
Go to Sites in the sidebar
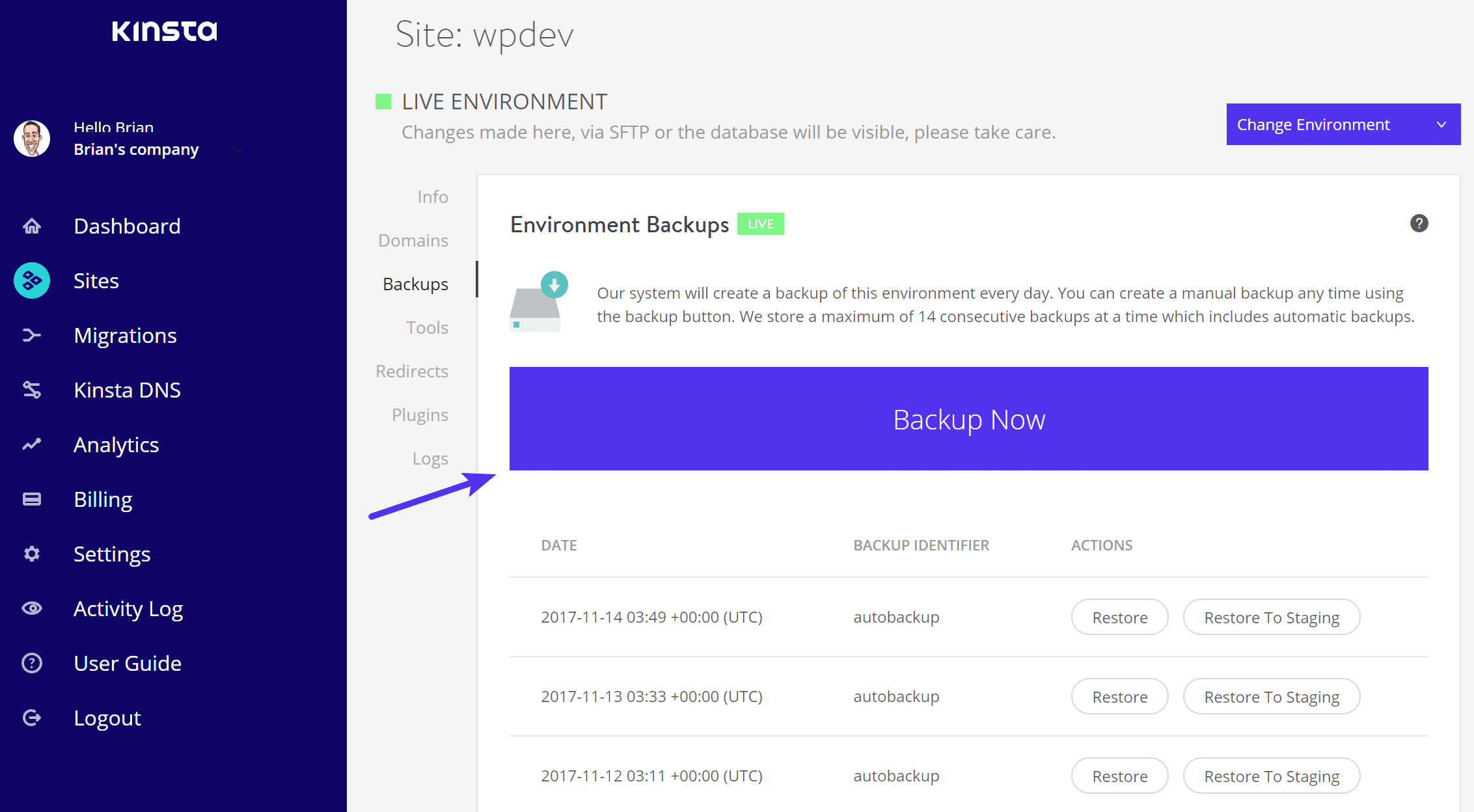point(96,281)
